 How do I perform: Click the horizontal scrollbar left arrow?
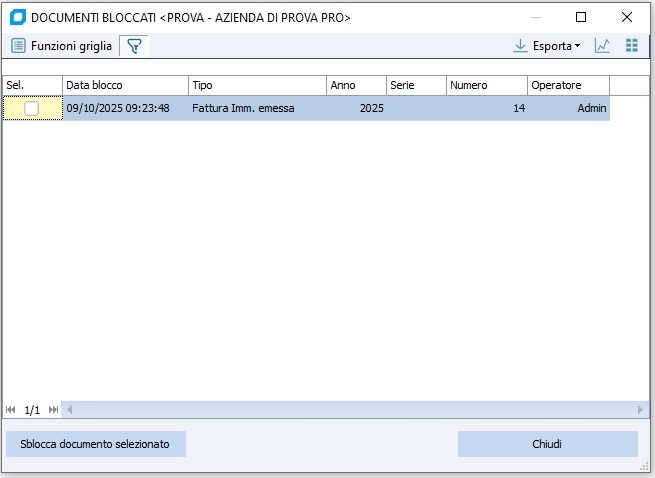click(x=70, y=410)
